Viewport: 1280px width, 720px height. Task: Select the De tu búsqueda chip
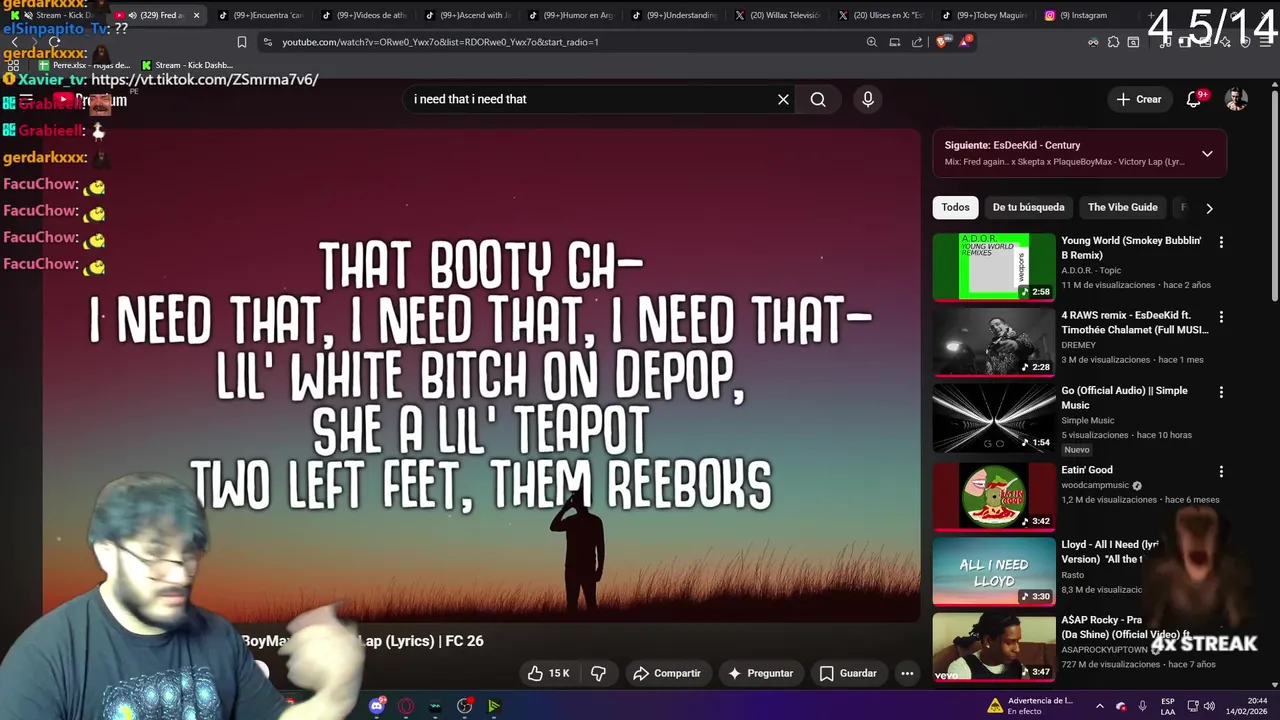(x=1028, y=207)
